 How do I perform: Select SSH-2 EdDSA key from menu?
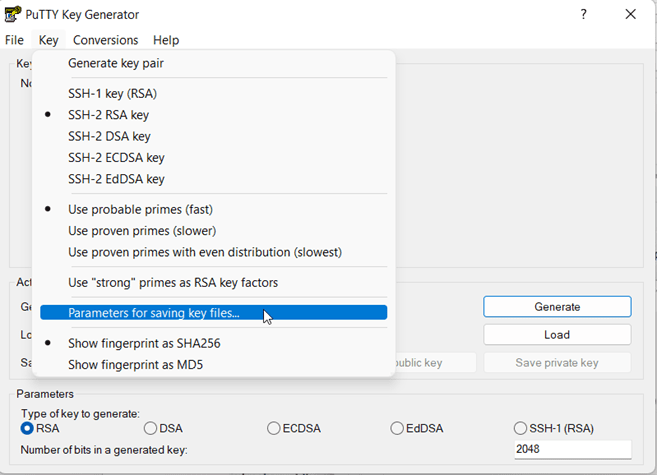116,179
